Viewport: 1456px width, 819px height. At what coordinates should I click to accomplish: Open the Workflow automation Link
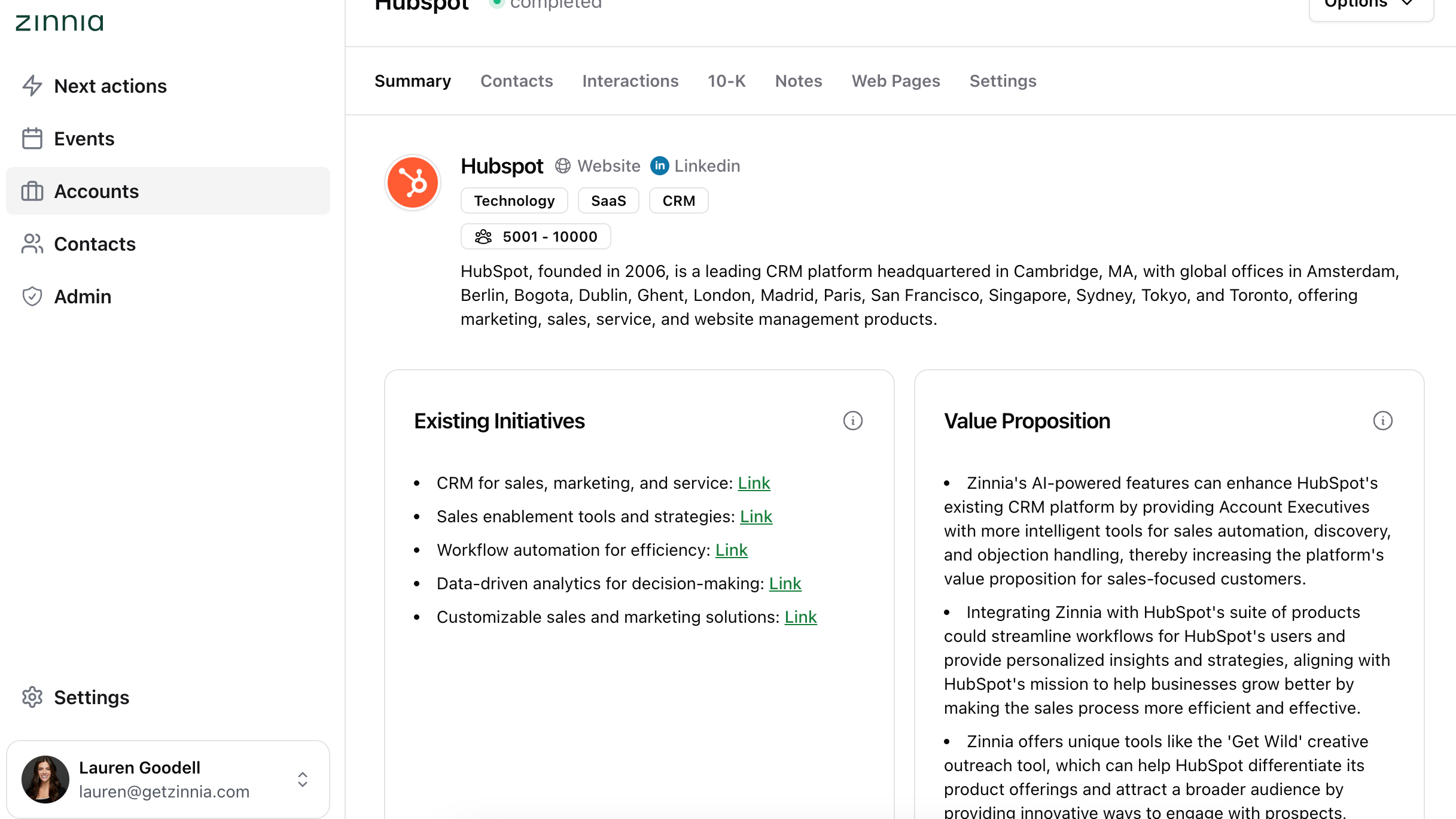click(731, 550)
